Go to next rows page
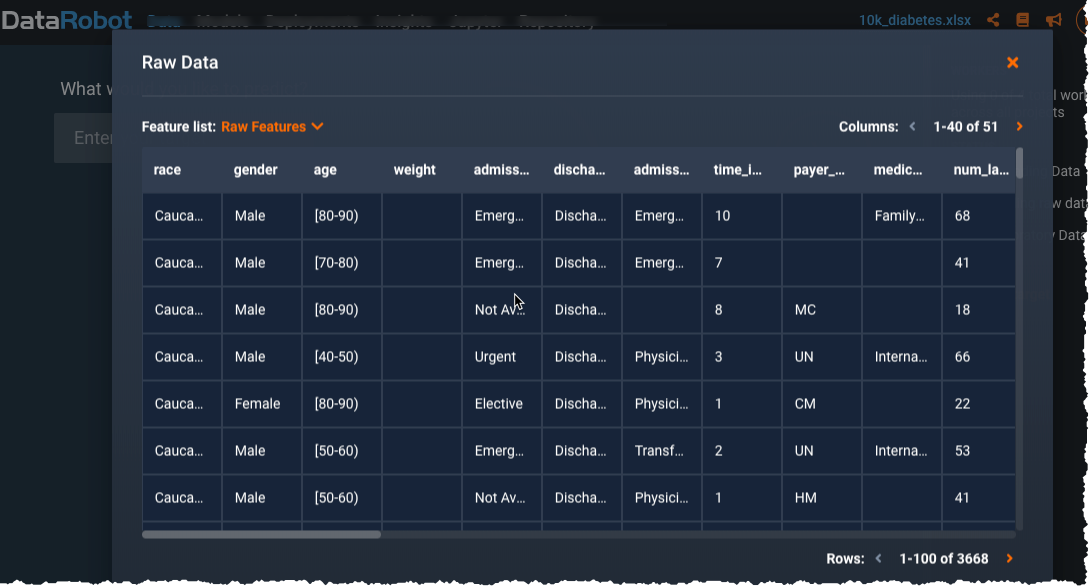This screenshot has height=586, width=1089. 1009,559
